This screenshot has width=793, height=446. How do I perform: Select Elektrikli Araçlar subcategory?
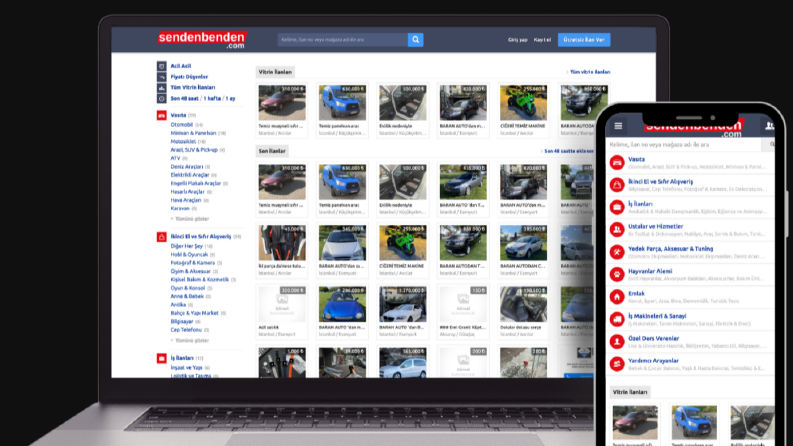[x=190, y=175]
